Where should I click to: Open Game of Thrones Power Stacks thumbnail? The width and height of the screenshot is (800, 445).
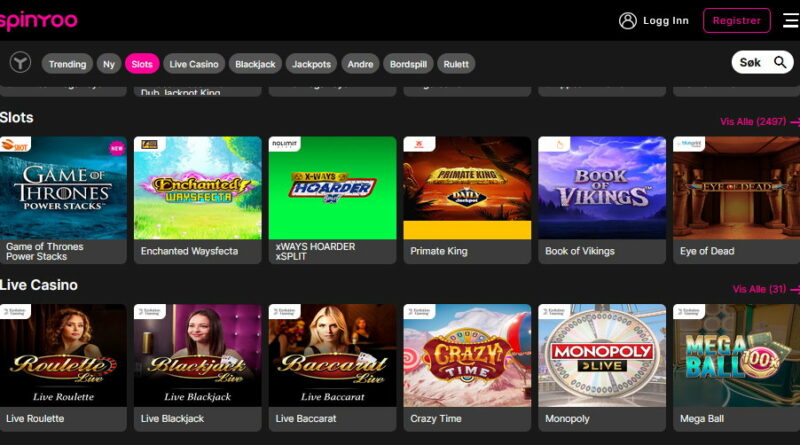pos(63,188)
